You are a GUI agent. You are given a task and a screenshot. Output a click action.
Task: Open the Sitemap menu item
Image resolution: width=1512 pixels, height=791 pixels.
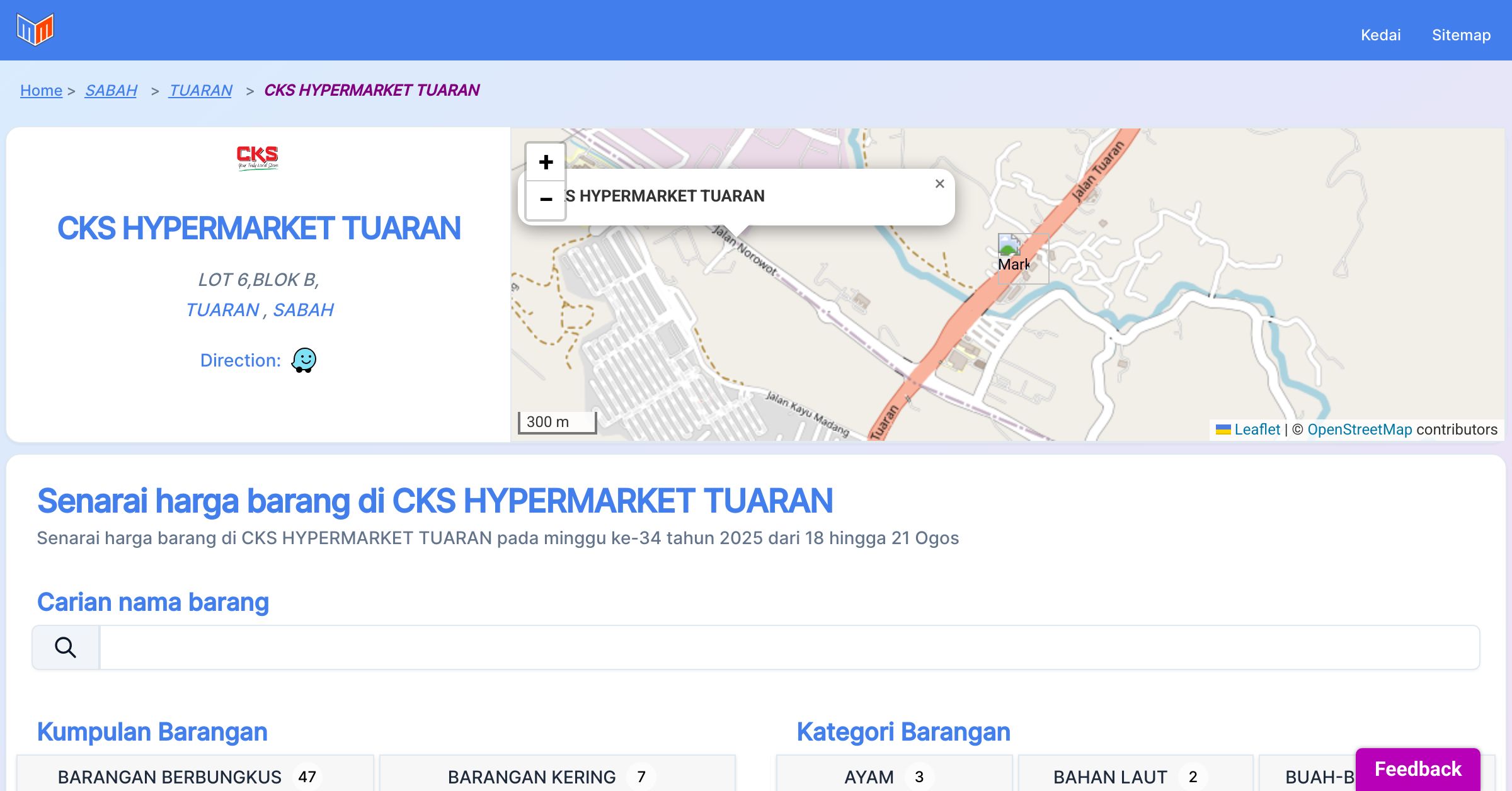pos(1461,35)
